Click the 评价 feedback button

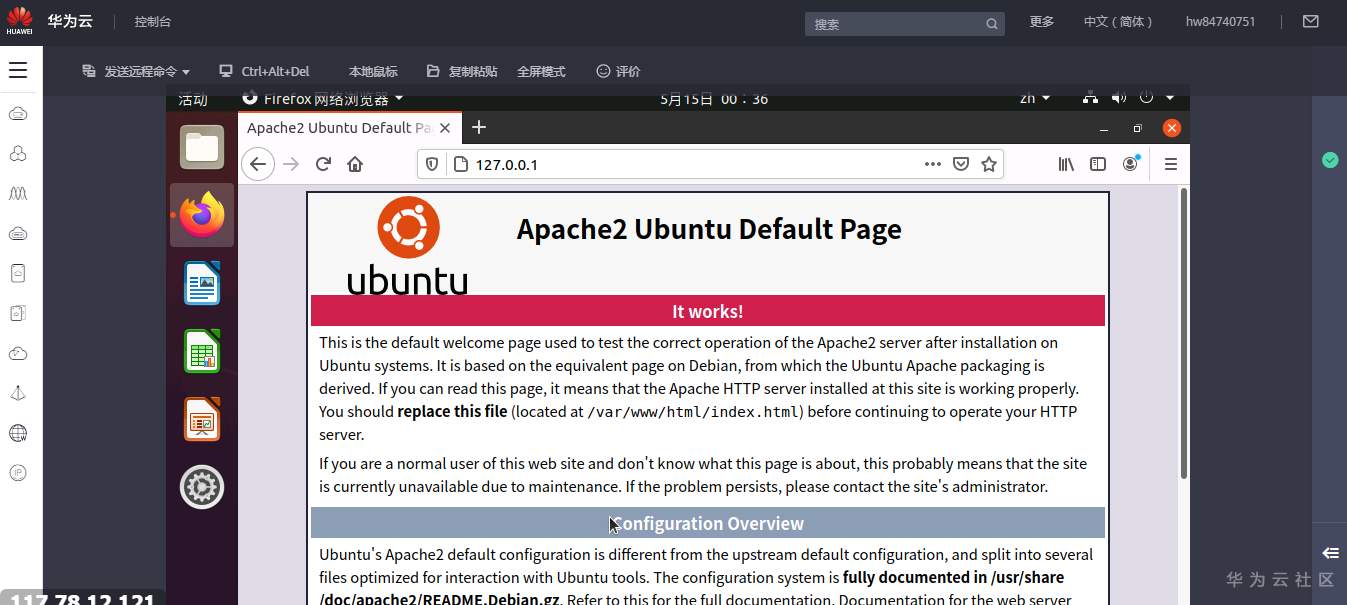click(618, 71)
